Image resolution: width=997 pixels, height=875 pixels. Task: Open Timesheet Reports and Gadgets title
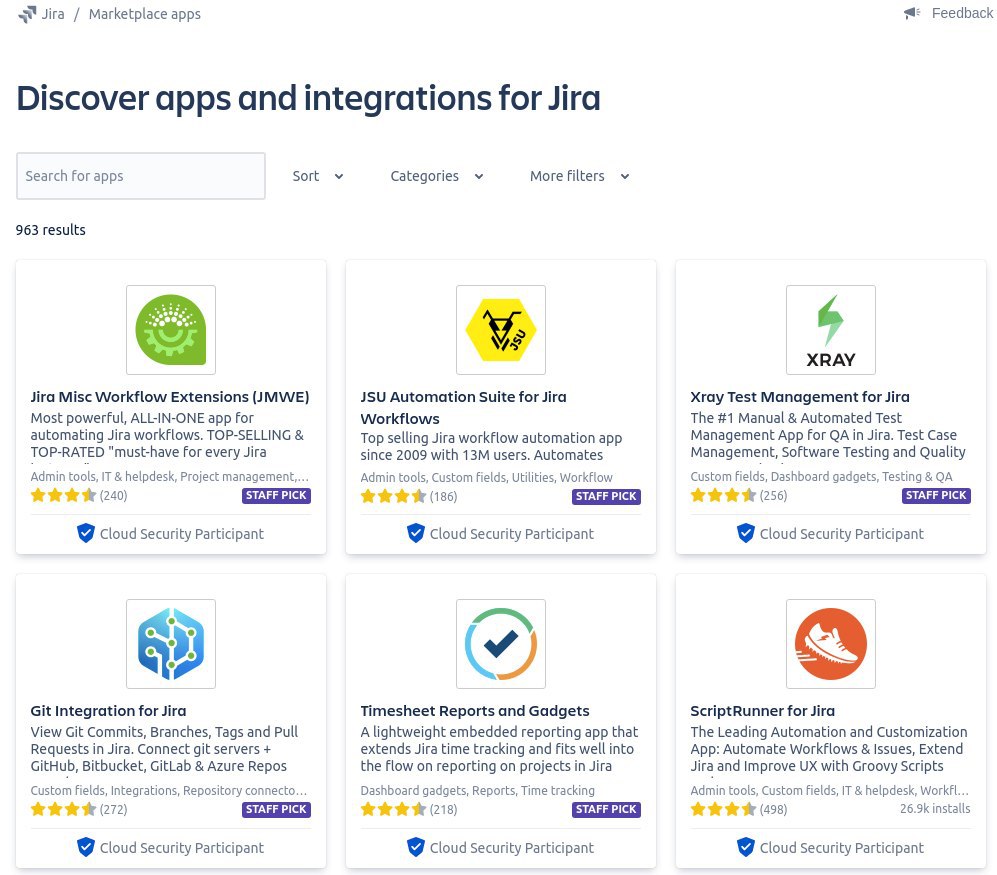pyautogui.click(x=475, y=711)
